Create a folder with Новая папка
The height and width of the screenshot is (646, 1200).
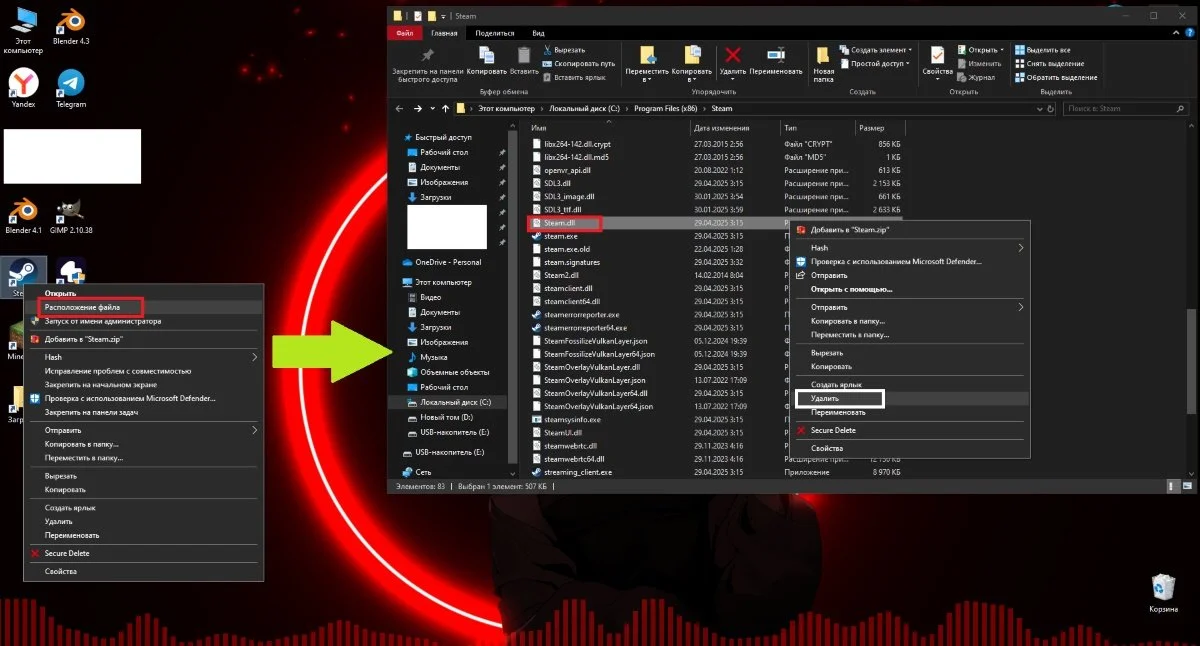coord(823,63)
